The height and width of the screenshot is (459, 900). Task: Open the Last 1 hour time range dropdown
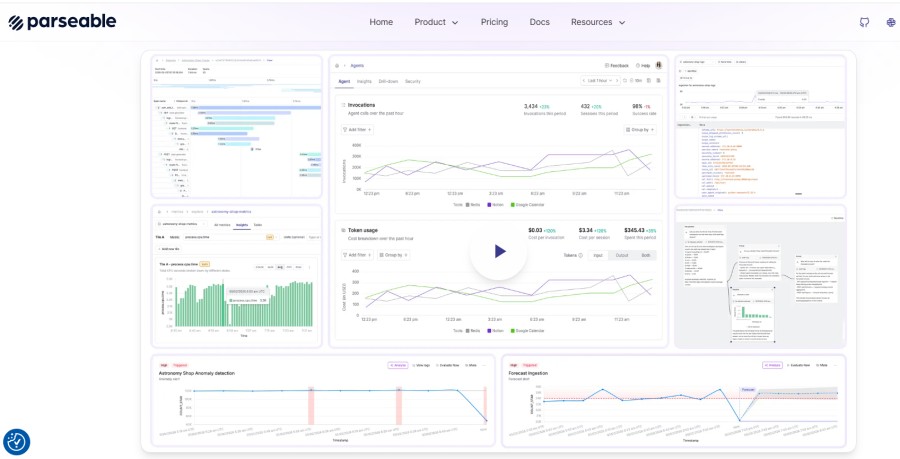pyautogui.click(x=600, y=81)
